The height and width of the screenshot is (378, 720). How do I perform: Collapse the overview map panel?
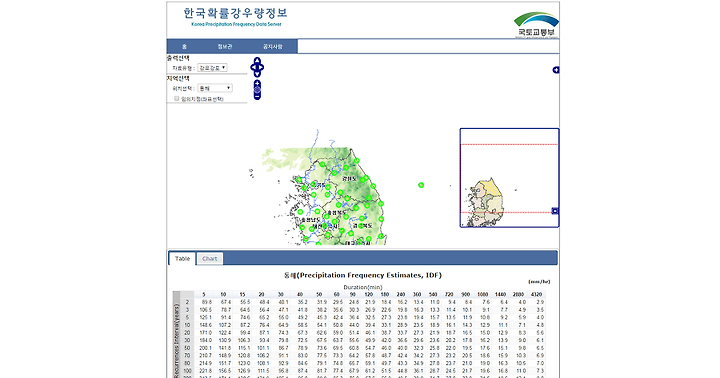(x=555, y=211)
